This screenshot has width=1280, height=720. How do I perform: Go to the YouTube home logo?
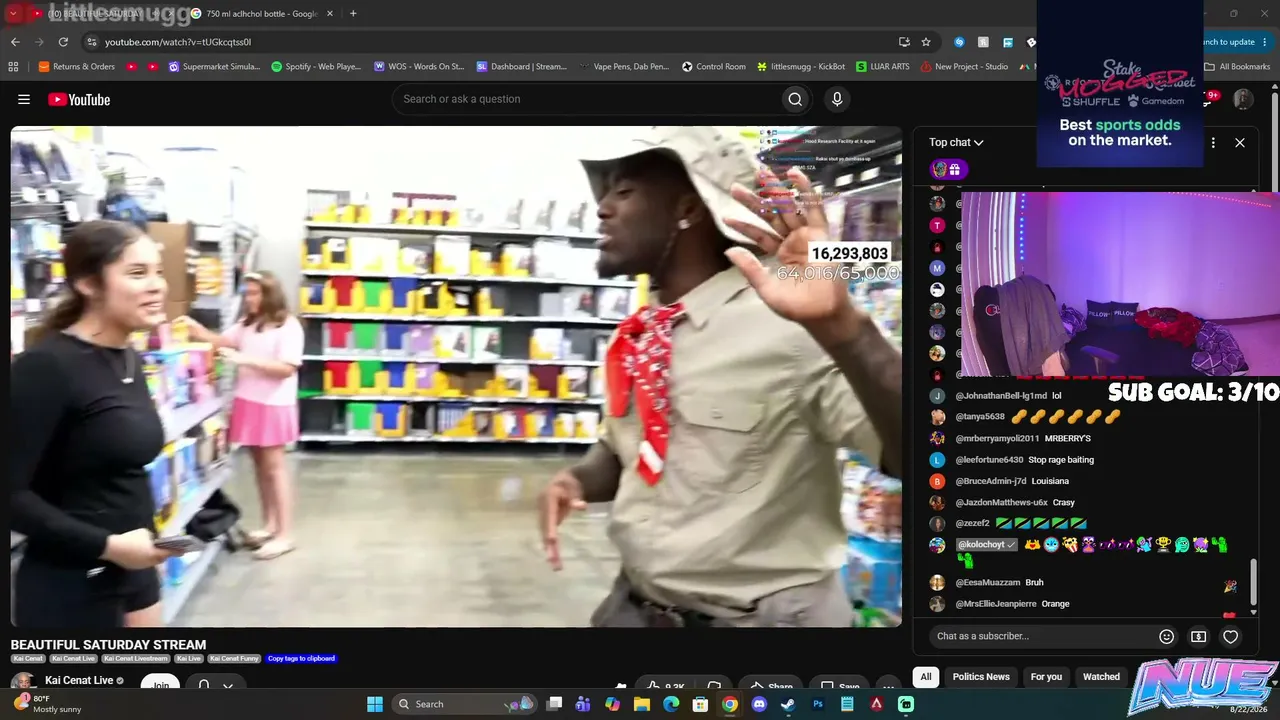point(79,99)
